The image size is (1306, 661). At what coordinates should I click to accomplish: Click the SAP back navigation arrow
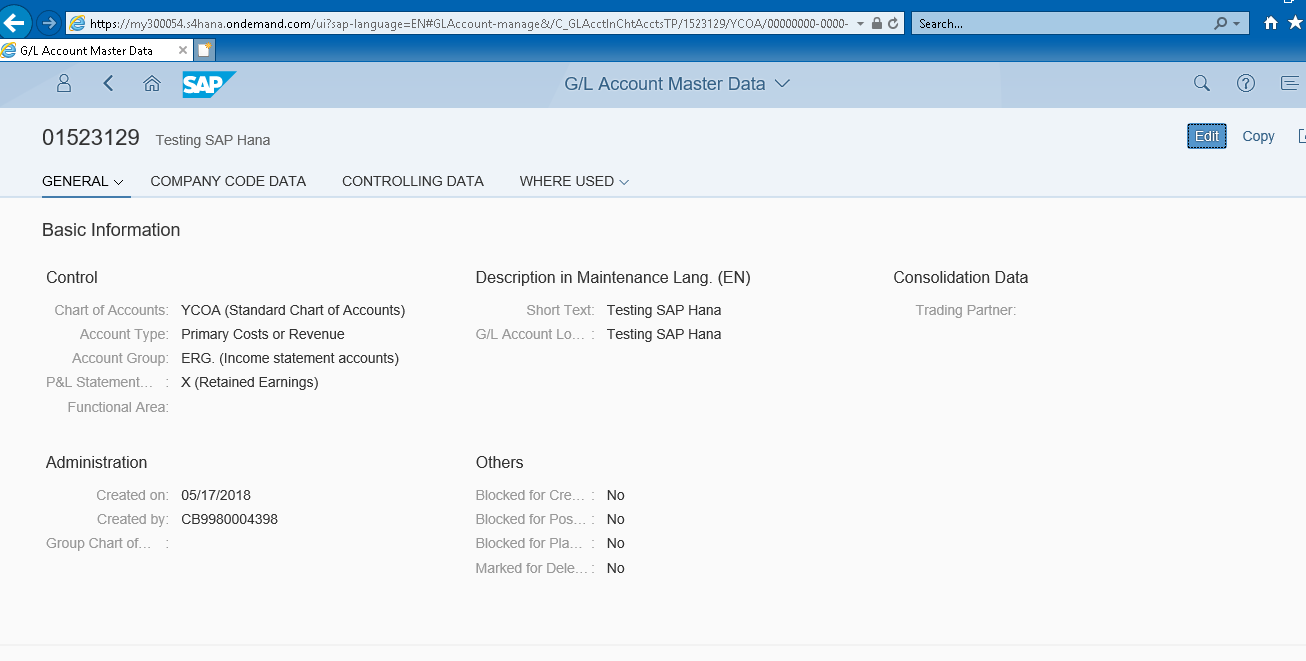point(108,84)
